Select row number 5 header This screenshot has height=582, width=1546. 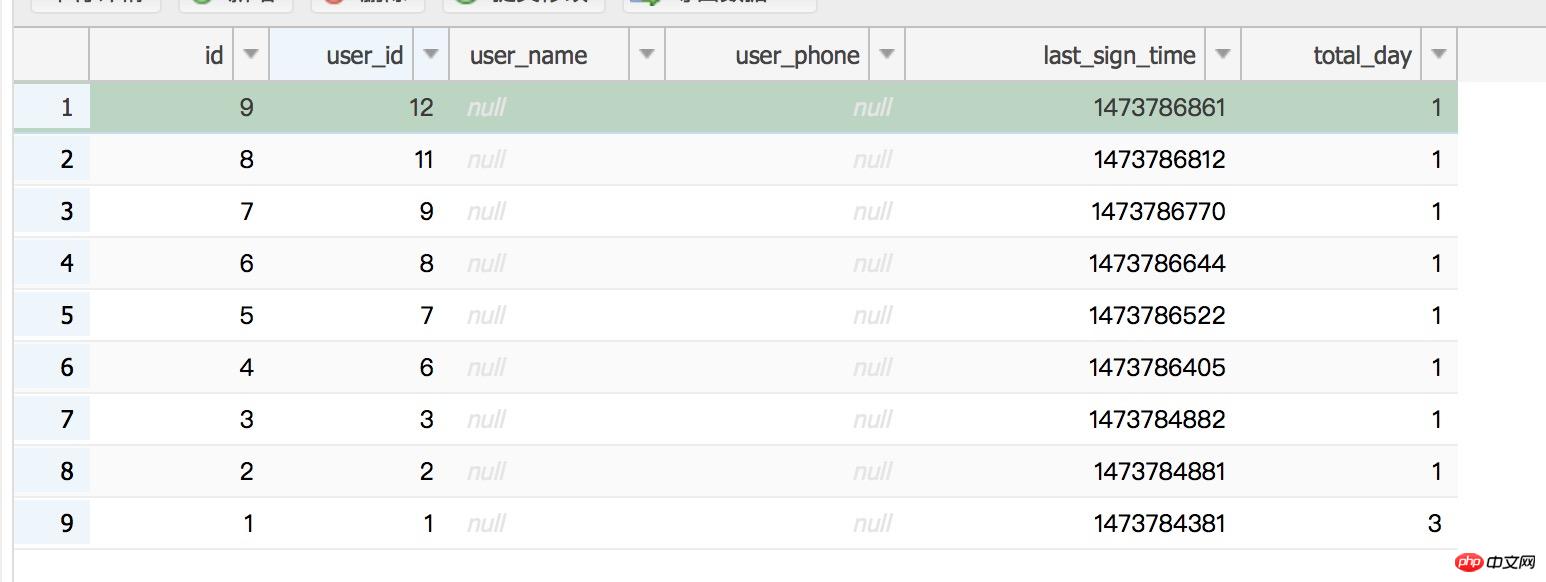[x=52, y=315]
